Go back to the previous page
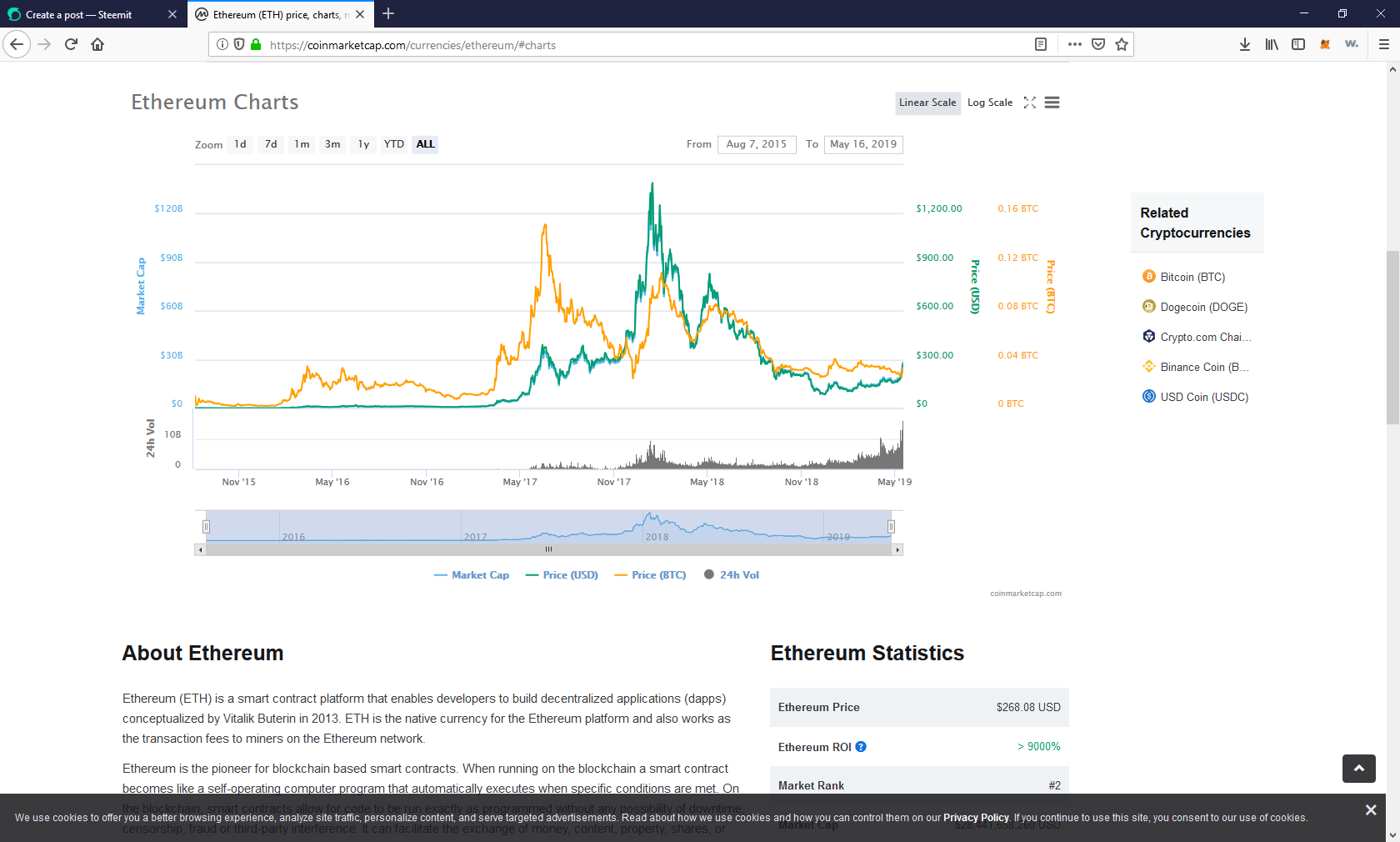 [x=17, y=44]
